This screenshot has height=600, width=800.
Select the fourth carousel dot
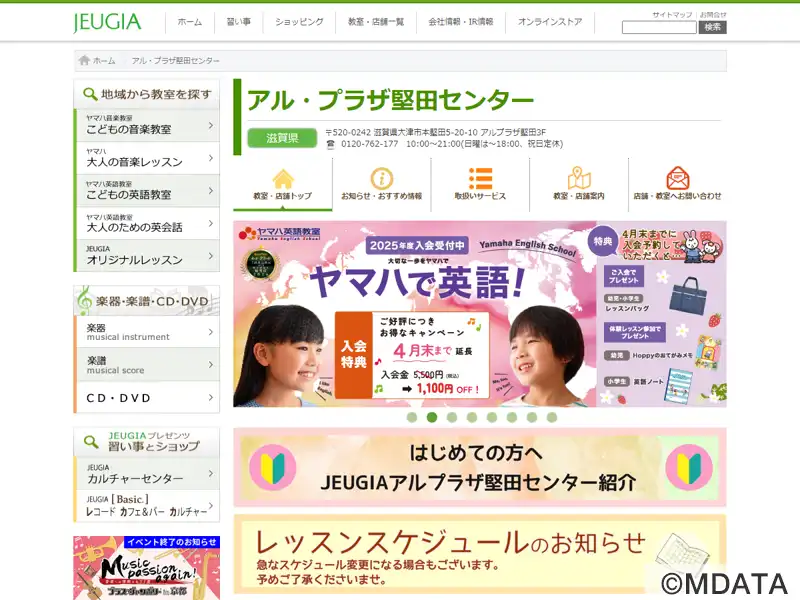click(x=472, y=417)
